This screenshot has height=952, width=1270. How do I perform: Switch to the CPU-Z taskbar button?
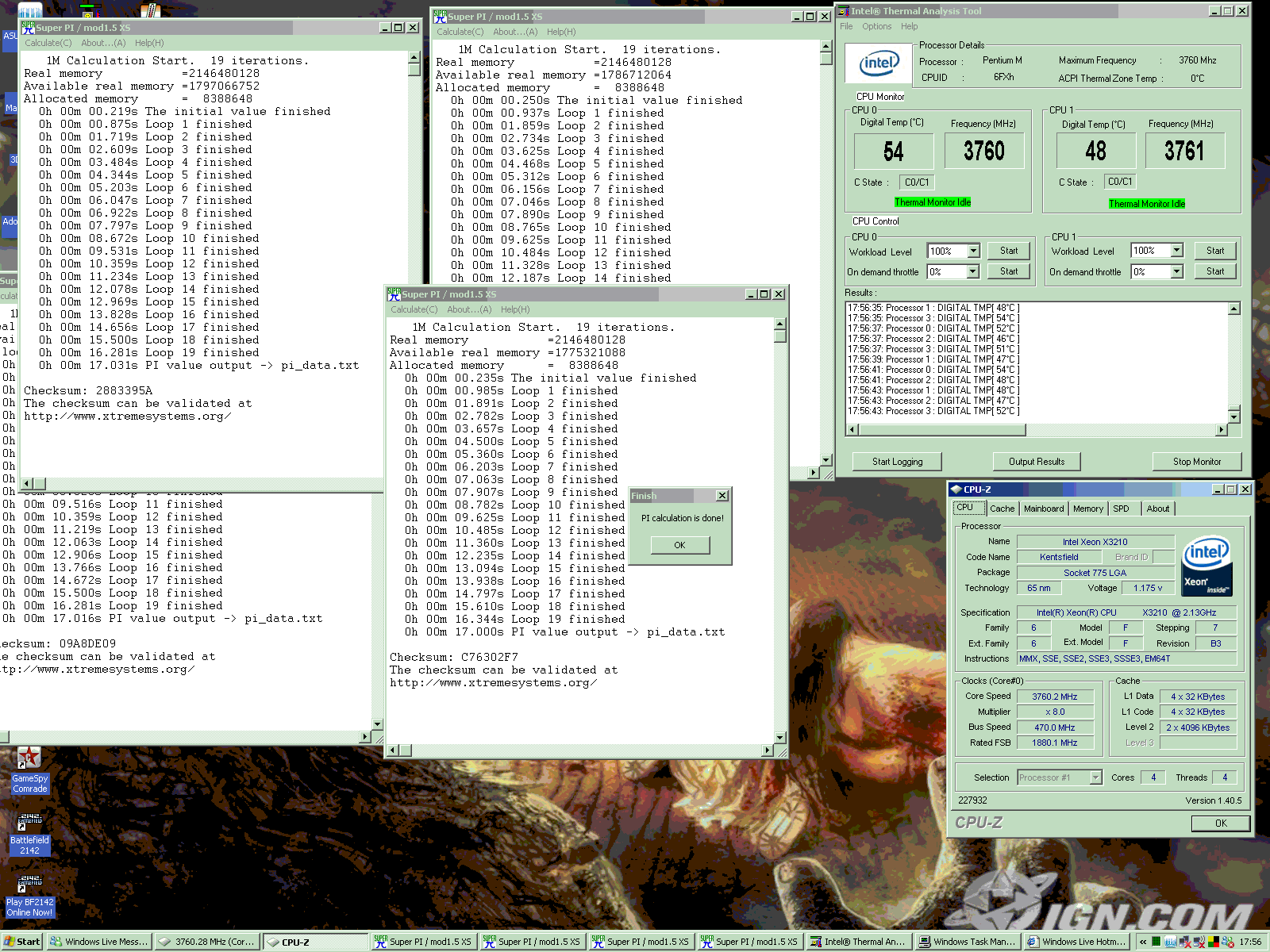[x=314, y=942]
